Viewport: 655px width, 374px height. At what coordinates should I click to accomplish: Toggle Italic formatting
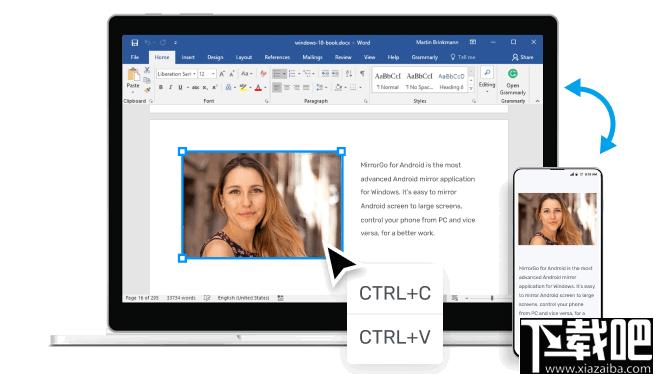170,87
